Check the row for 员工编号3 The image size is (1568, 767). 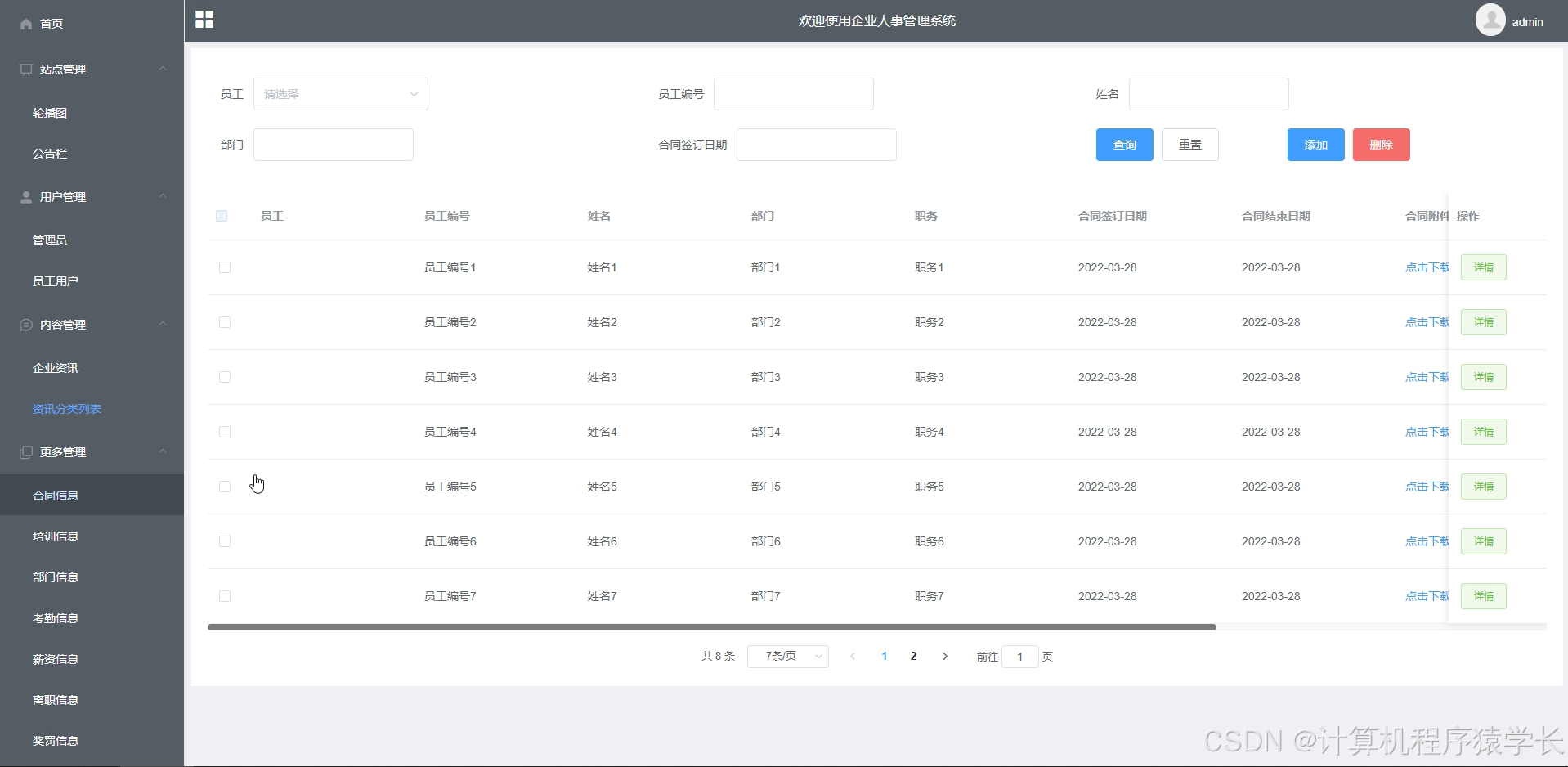pos(225,377)
